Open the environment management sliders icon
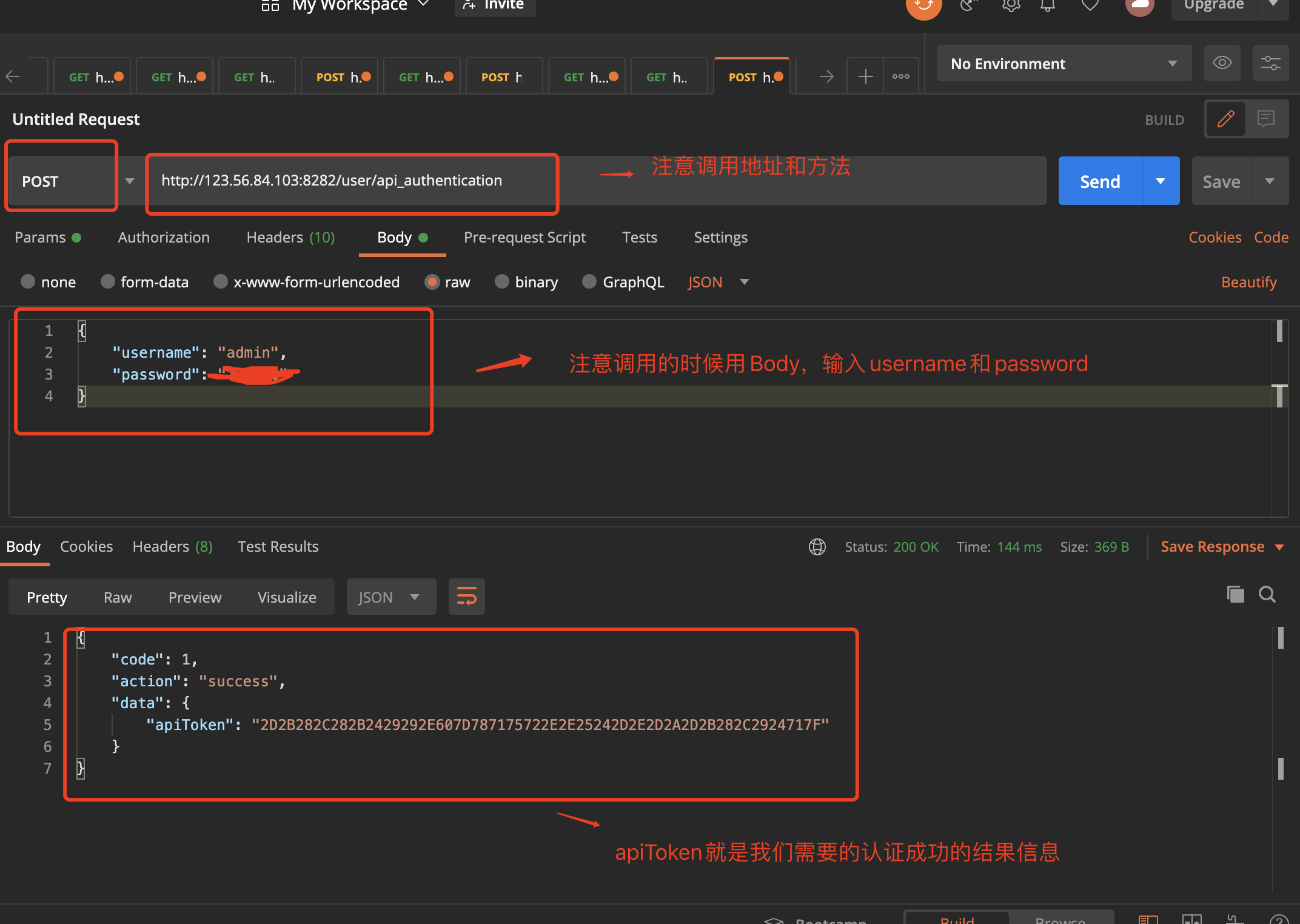 coord(1271,63)
